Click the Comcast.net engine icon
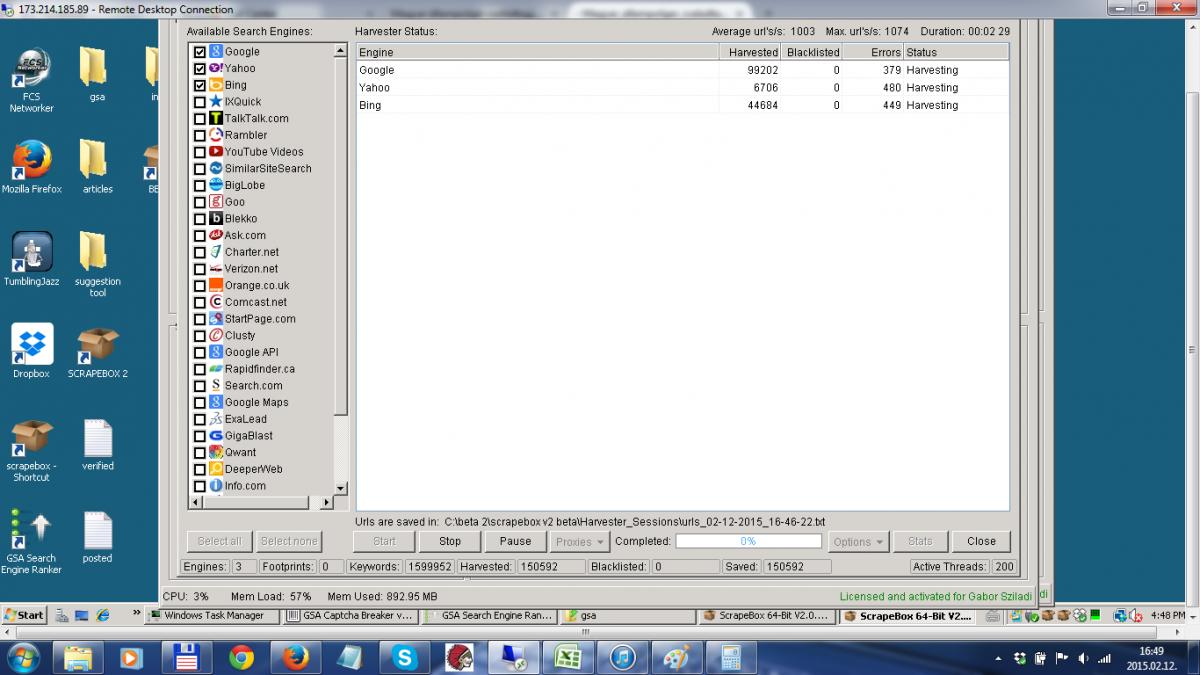 click(x=215, y=302)
